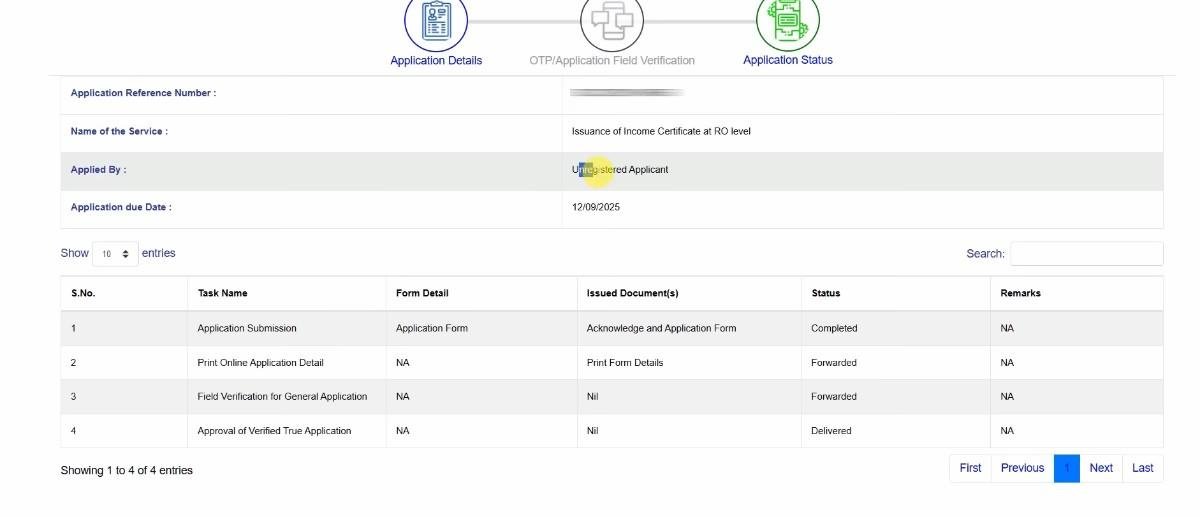1200x517 pixels.
Task: Select the Application Status step label
Action: pyautogui.click(x=788, y=60)
